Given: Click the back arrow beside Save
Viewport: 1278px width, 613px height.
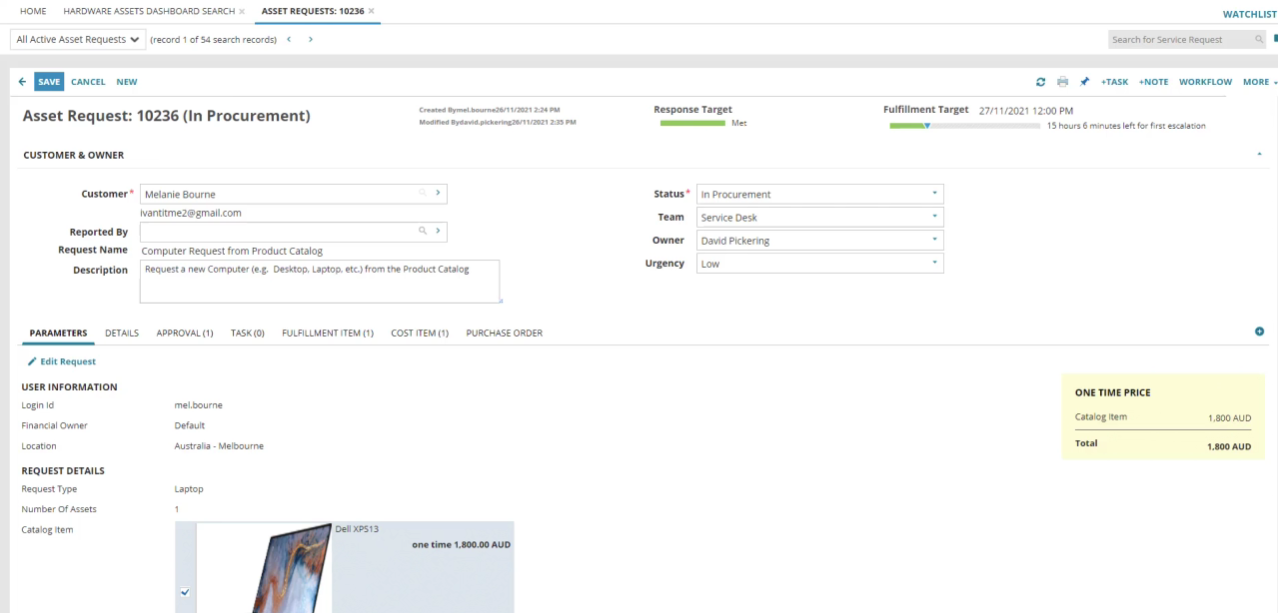Looking at the screenshot, I should pos(22,82).
